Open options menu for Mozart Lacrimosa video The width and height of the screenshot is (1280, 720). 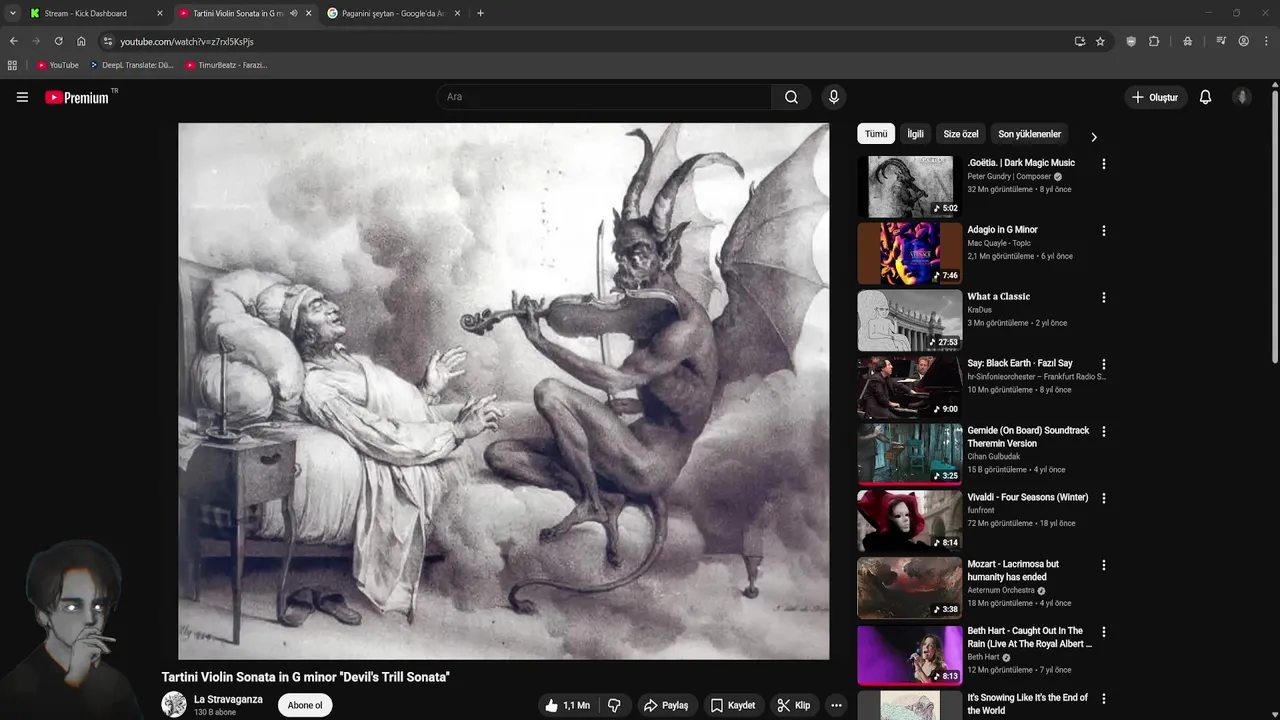coord(1104,565)
